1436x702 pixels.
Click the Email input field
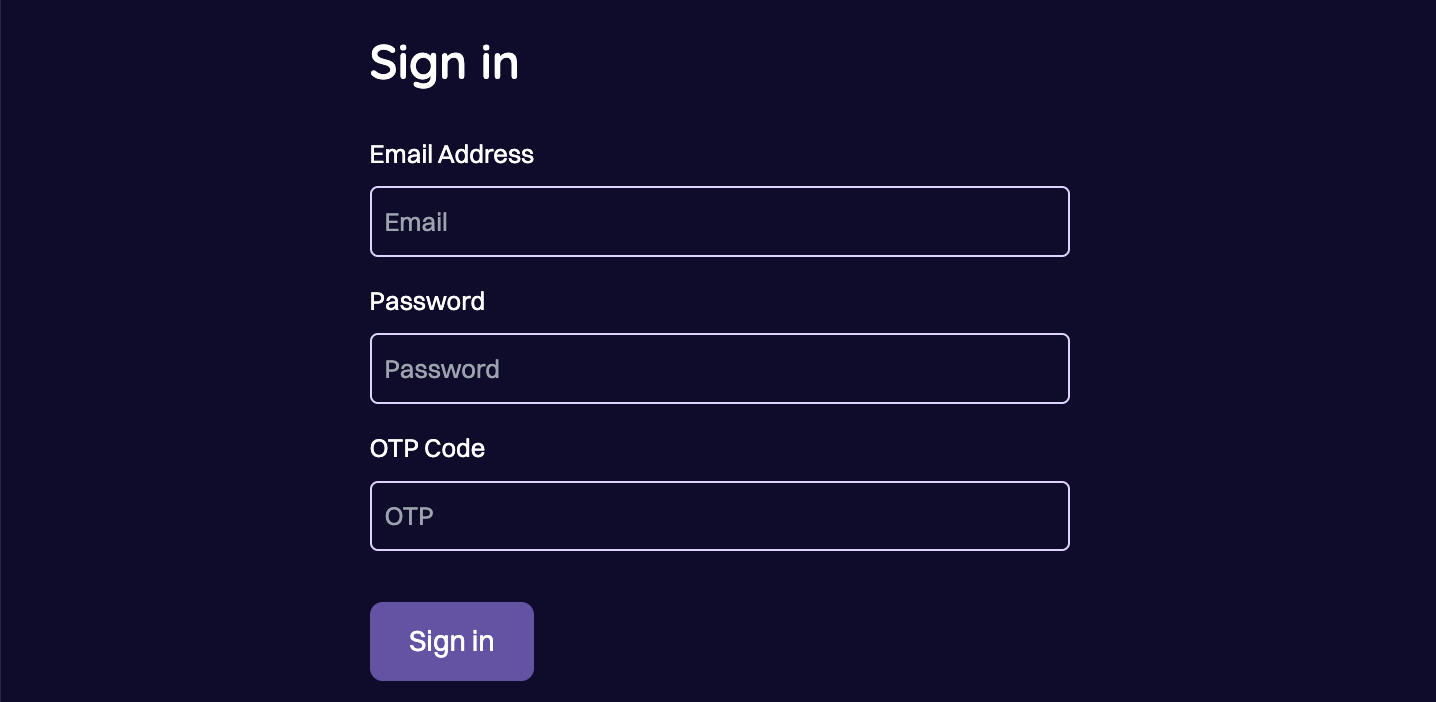tap(719, 221)
